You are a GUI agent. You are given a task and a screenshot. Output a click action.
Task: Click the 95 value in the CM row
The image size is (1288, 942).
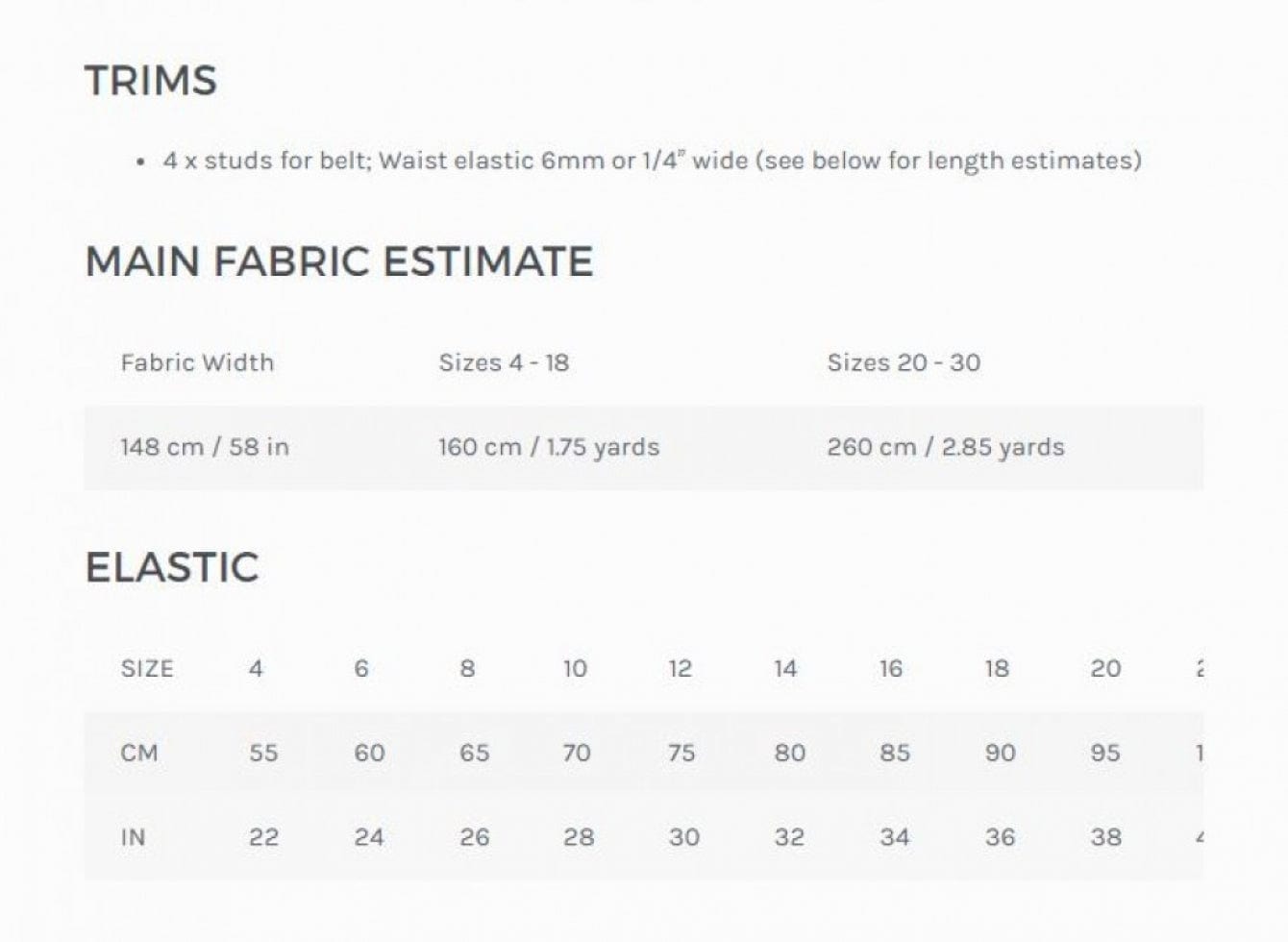[x=1105, y=753]
